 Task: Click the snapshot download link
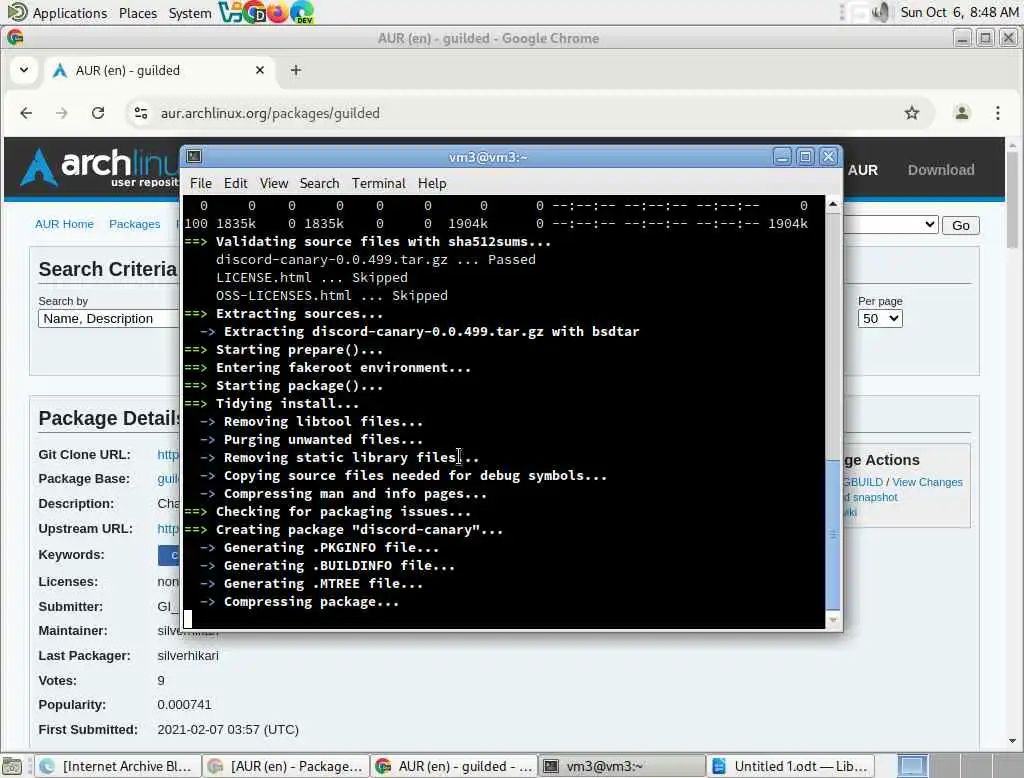(x=871, y=497)
